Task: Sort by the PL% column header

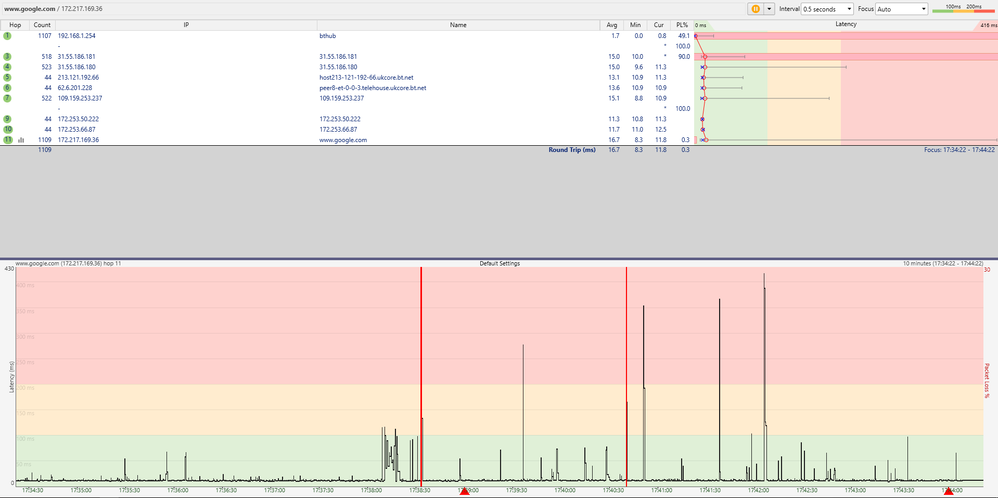Action: point(682,24)
